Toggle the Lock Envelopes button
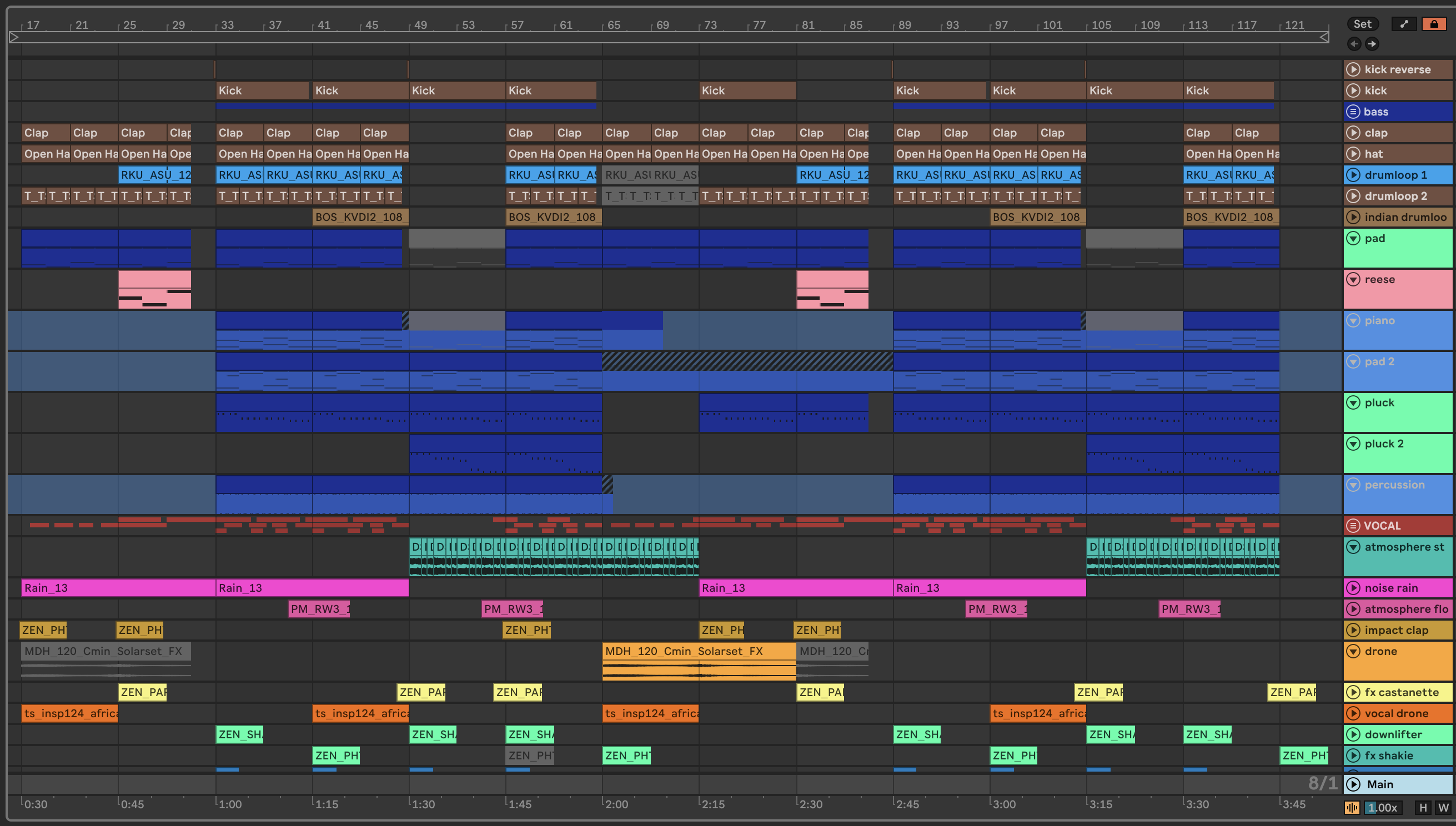Screen dimensions: 1456x826 (x=1434, y=24)
